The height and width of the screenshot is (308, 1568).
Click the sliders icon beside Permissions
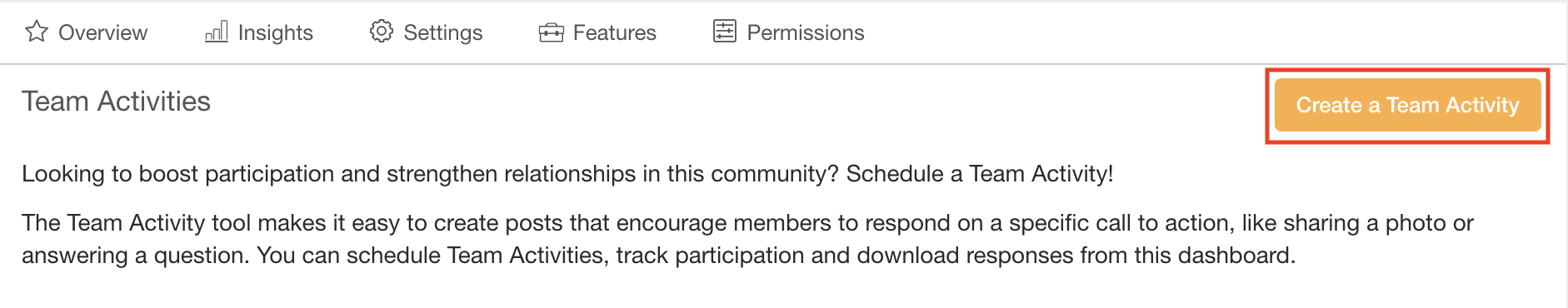pyautogui.click(x=725, y=32)
